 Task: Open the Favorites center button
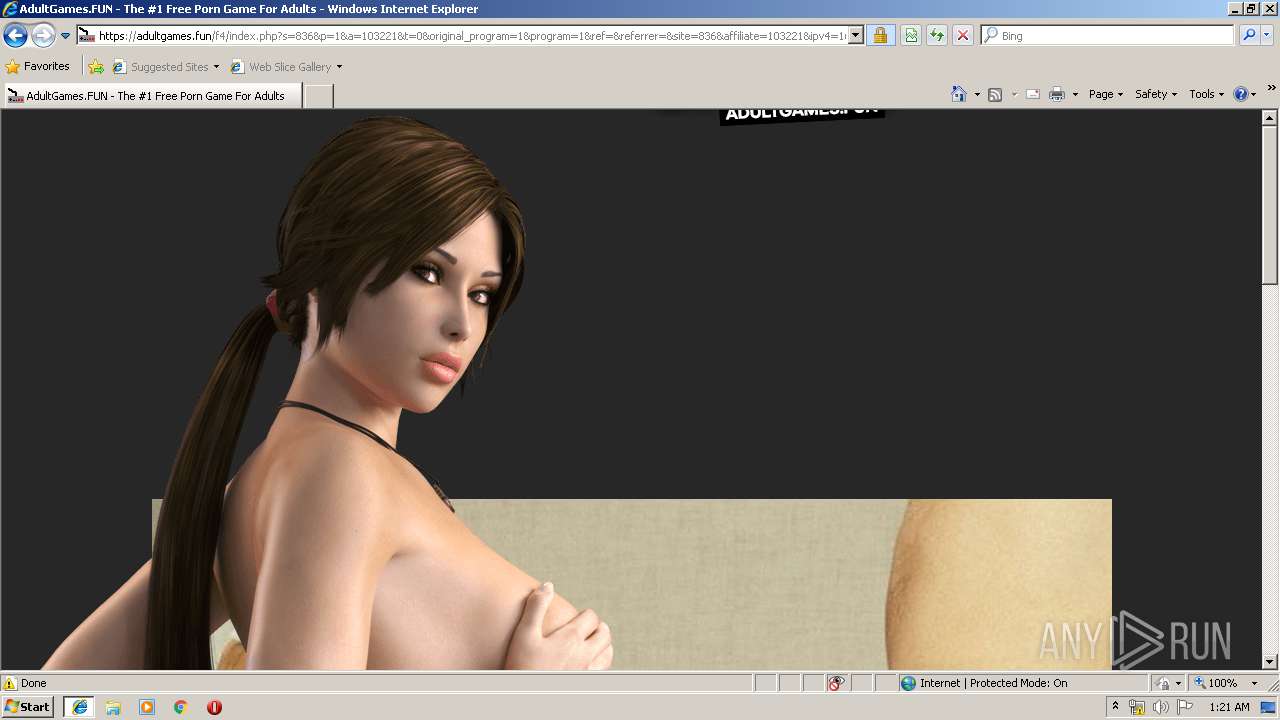(x=38, y=66)
